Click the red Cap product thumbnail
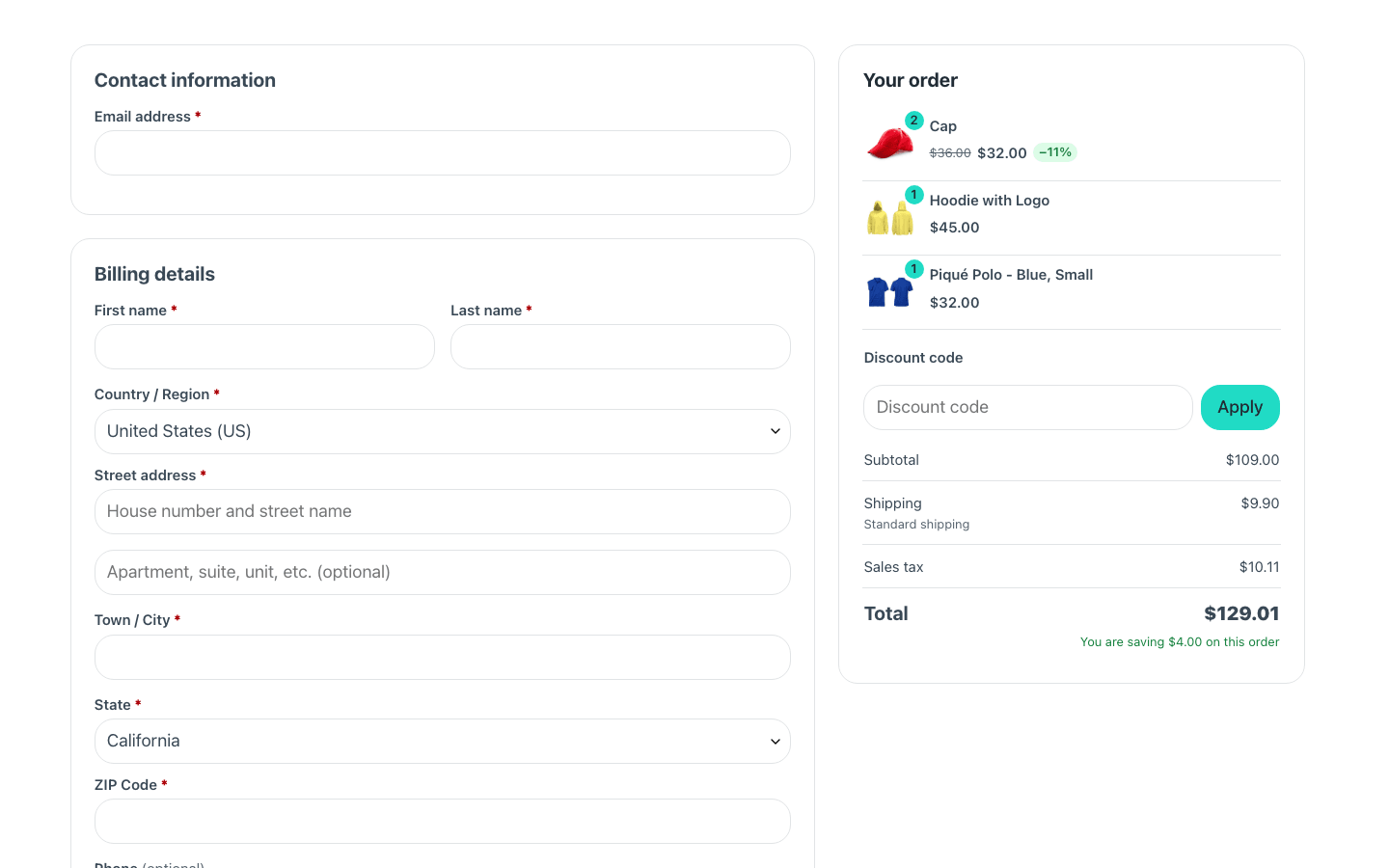The height and width of the screenshot is (868, 1389). click(889, 144)
